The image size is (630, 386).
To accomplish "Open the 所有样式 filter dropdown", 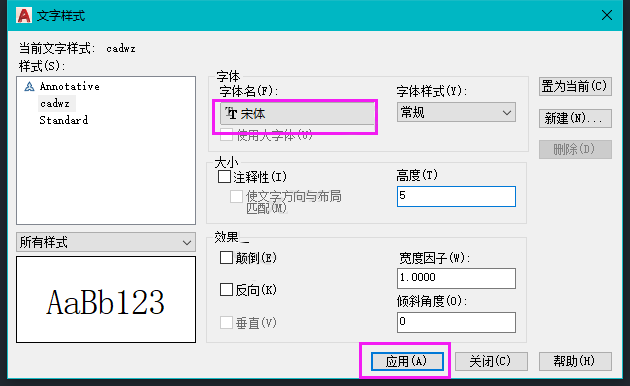I will (106, 242).
